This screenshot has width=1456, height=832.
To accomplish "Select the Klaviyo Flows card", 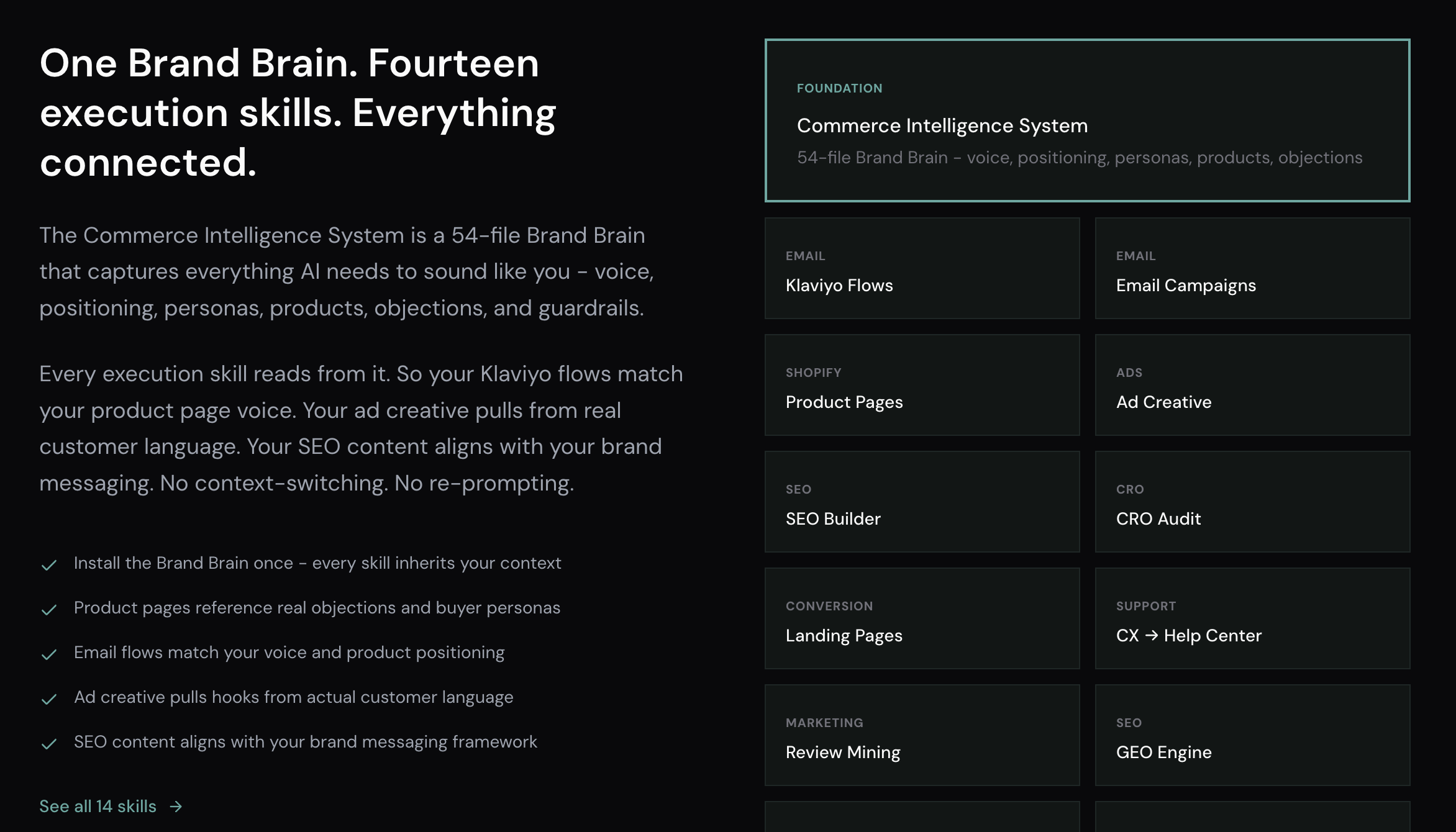I will click(922, 268).
